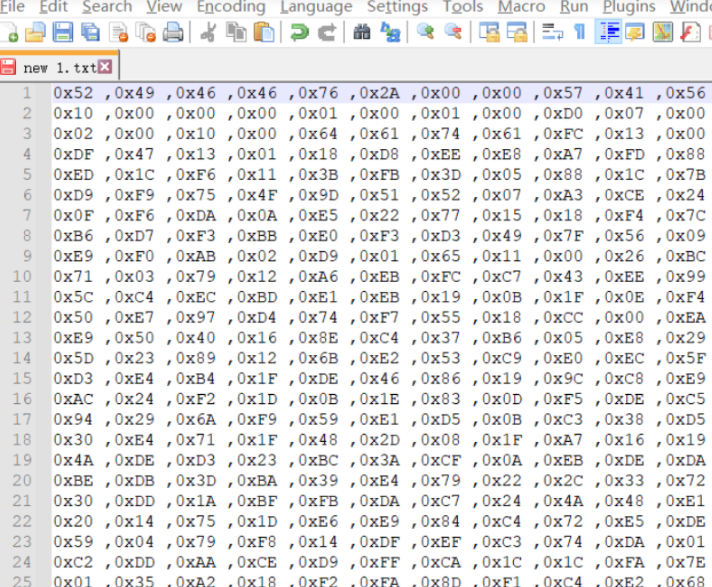
Task: Click the Open file folder icon
Action: 35,32
